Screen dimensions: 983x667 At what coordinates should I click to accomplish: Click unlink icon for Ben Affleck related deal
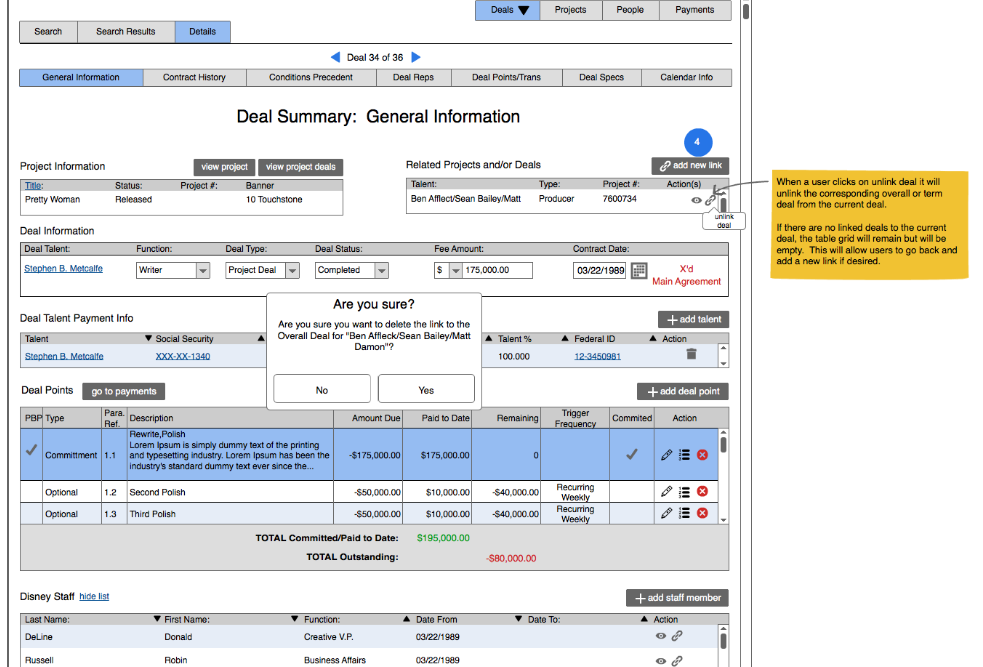click(x=710, y=200)
